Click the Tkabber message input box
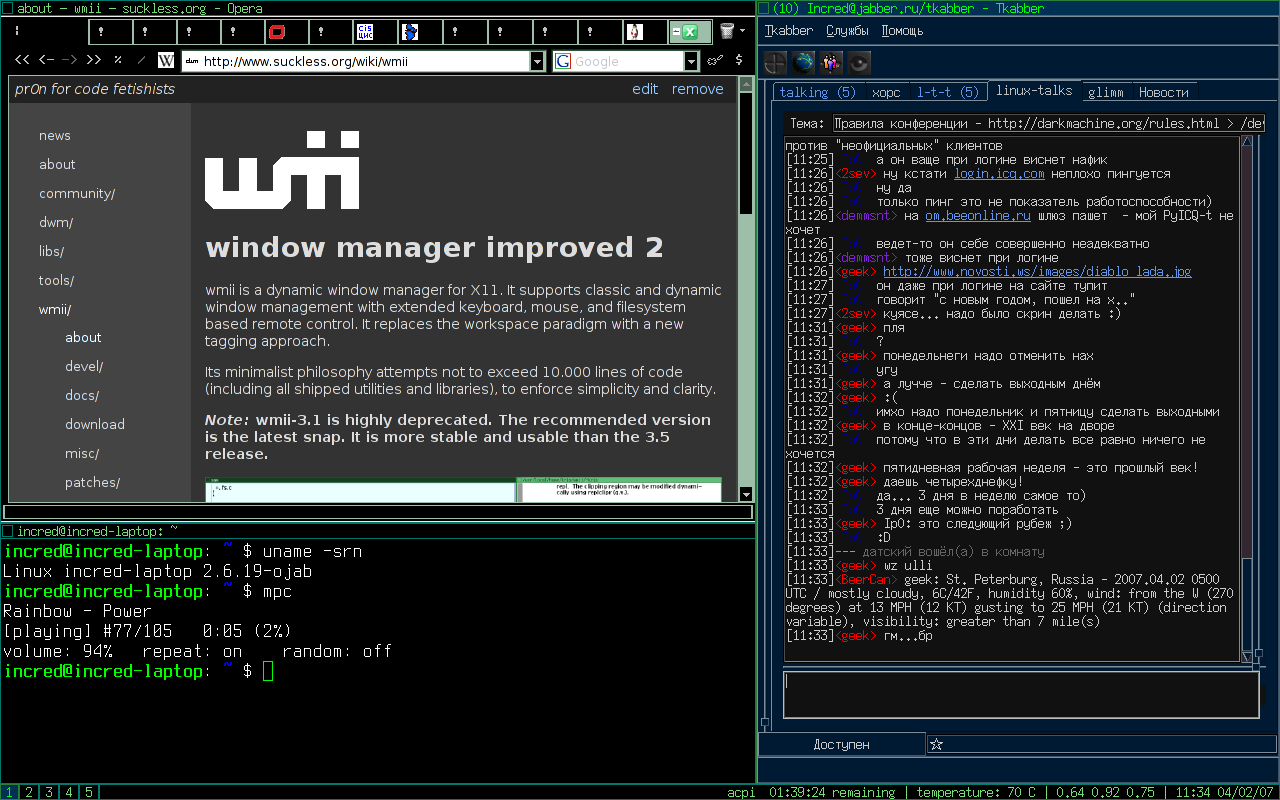This screenshot has height=800, width=1280. 1020,694
